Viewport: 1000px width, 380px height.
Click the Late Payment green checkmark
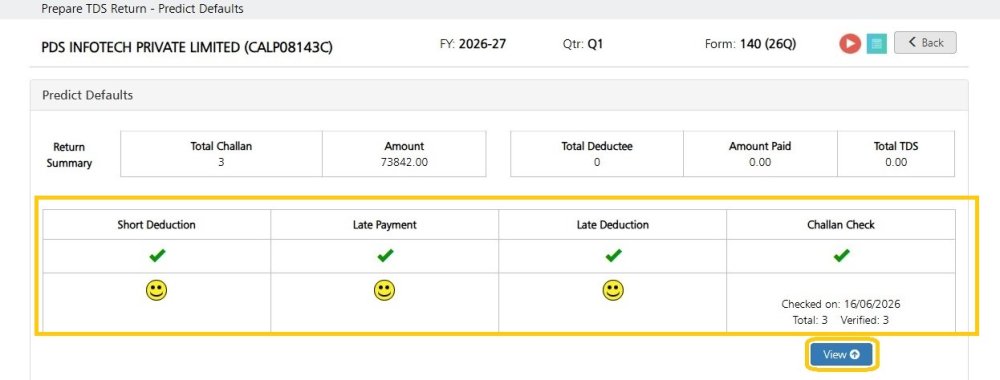coord(385,256)
